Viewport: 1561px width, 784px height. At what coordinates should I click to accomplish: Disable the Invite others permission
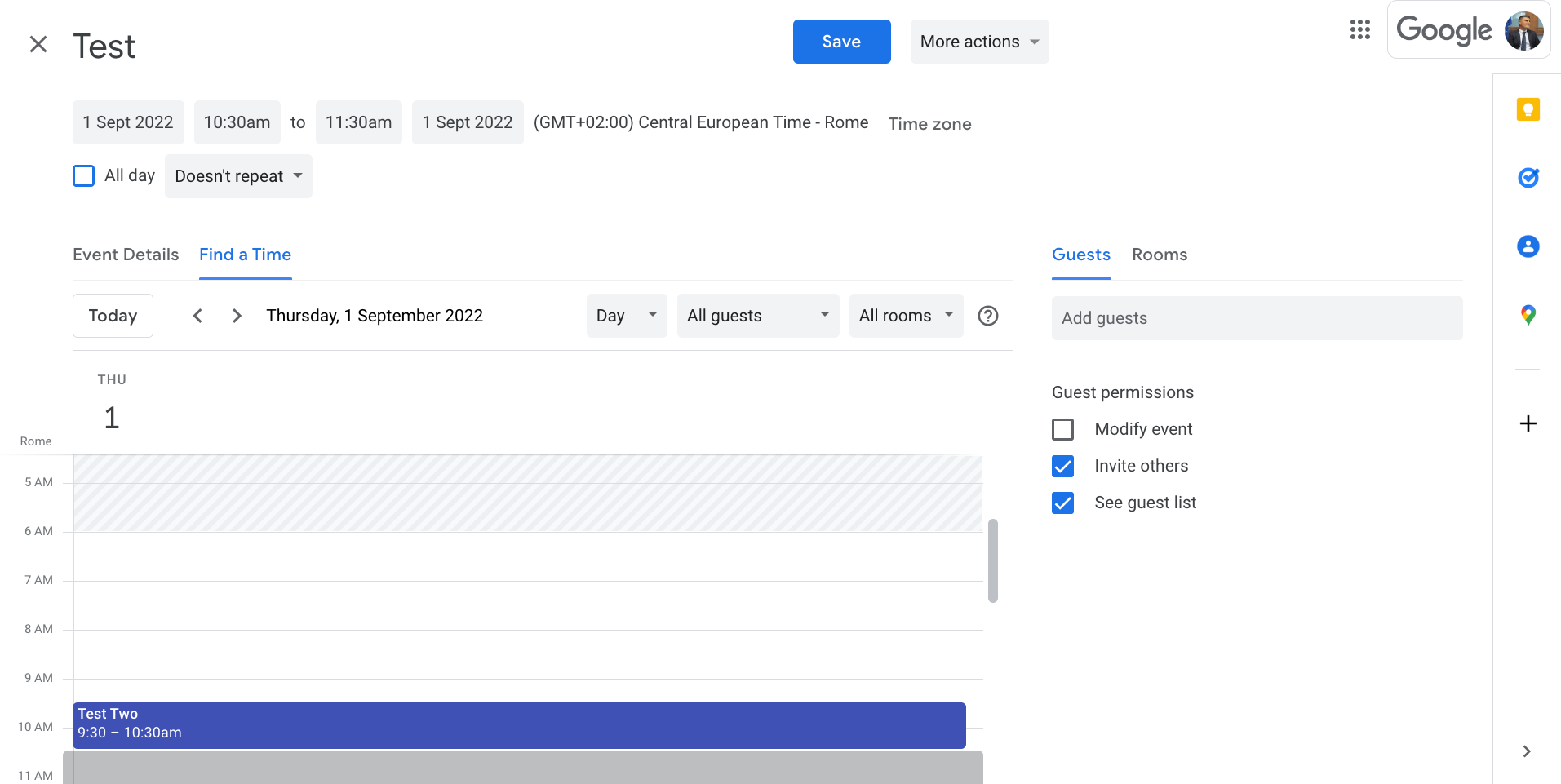tap(1062, 466)
